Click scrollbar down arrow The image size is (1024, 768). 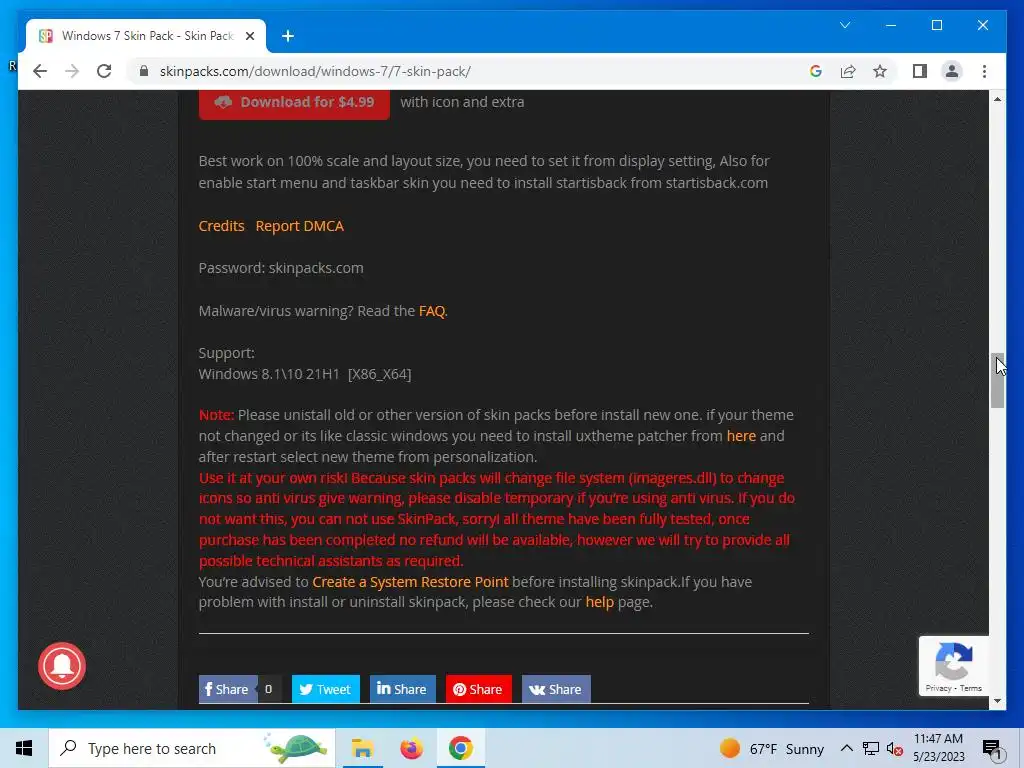(997, 701)
